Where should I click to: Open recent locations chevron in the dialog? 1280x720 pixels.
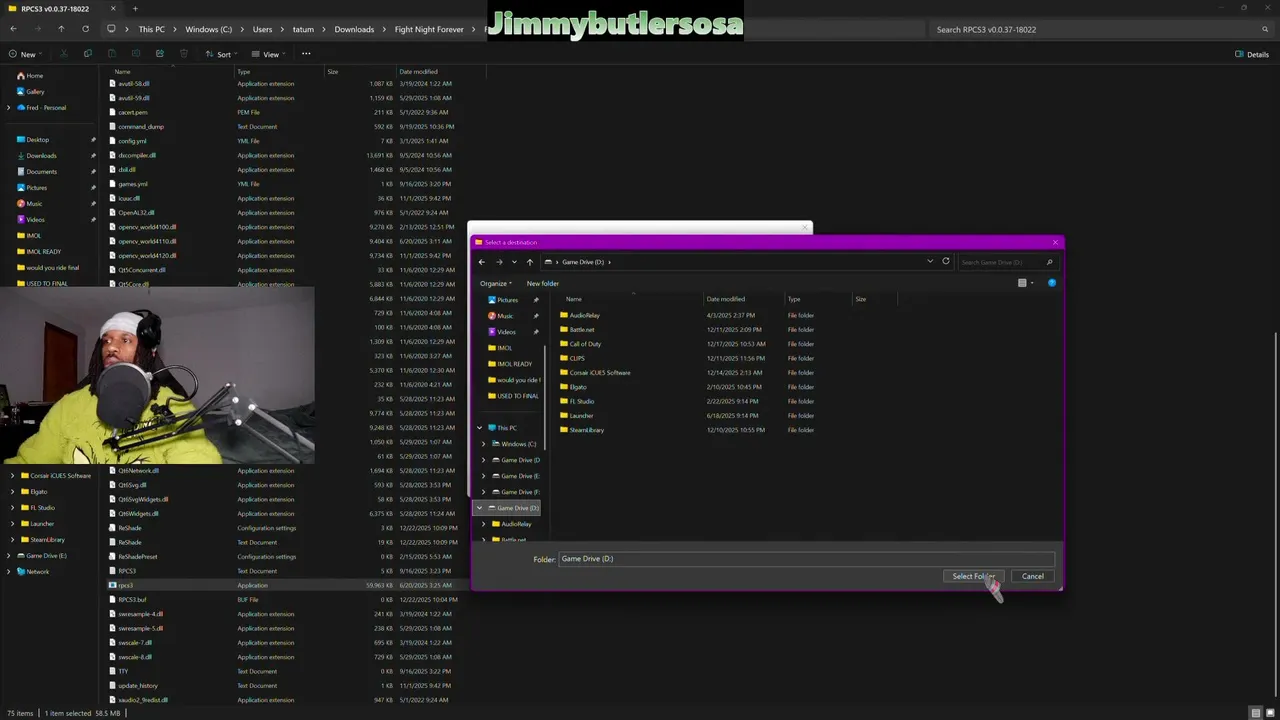(x=514, y=262)
